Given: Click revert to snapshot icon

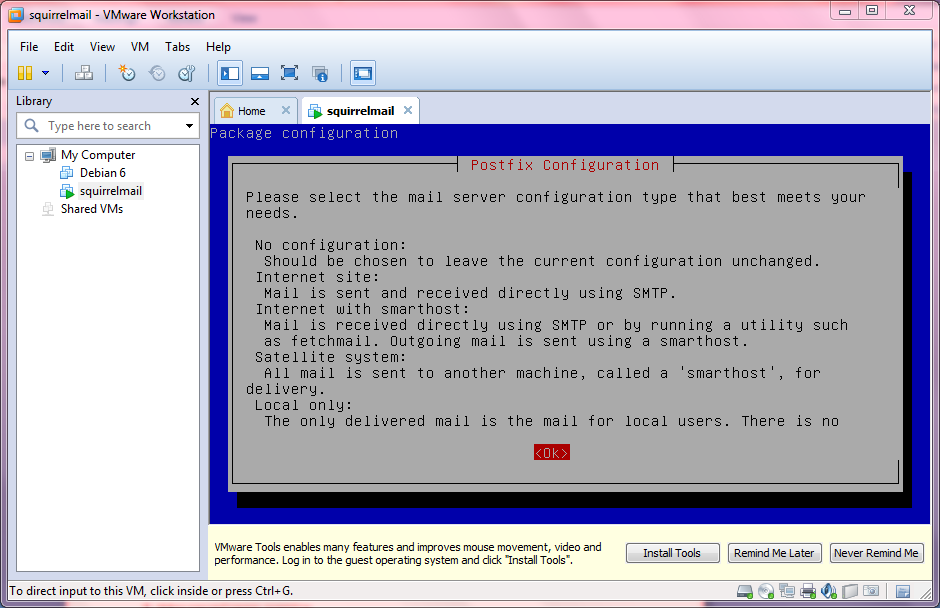Looking at the screenshot, I should click(x=157, y=73).
